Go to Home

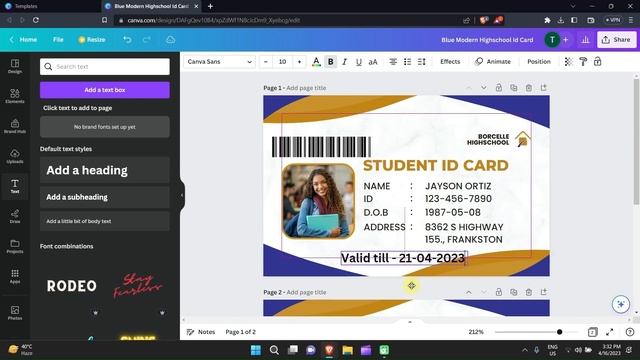pos(24,40)
